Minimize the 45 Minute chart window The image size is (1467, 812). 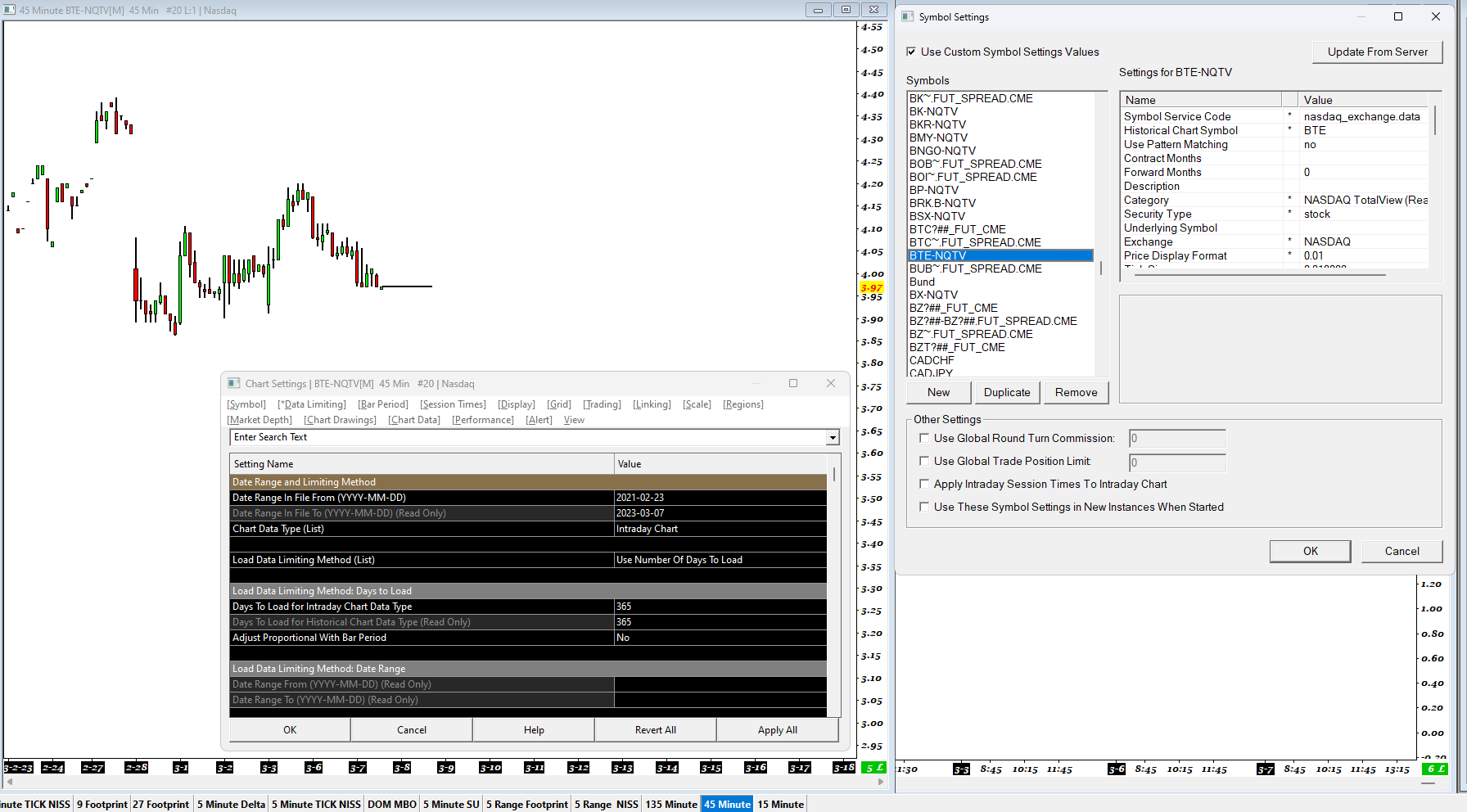click(817, 10)
